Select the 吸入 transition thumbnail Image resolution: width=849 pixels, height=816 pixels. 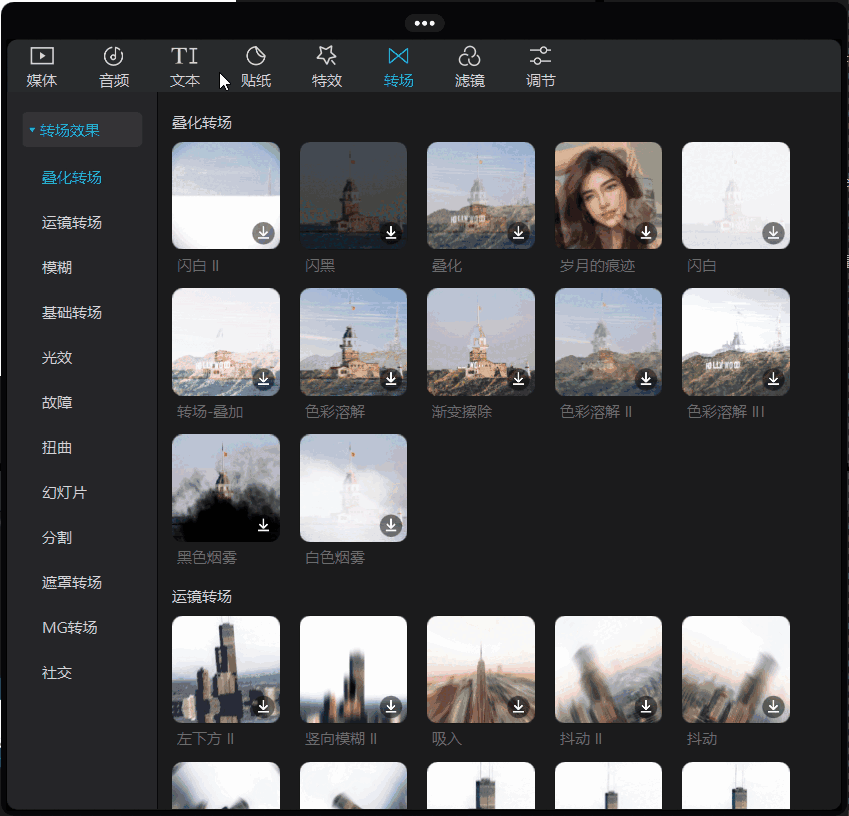tap(480, 669)
